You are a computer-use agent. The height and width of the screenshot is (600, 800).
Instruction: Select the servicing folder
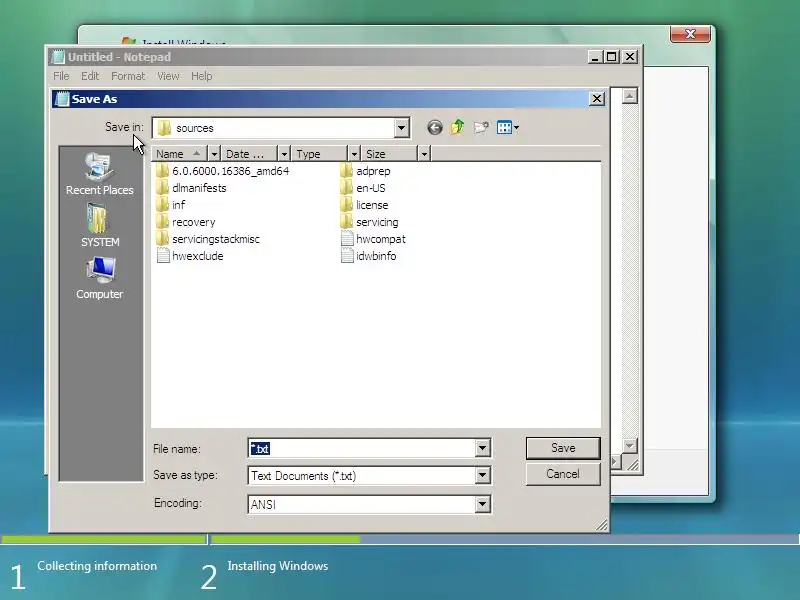click(369, 222)
